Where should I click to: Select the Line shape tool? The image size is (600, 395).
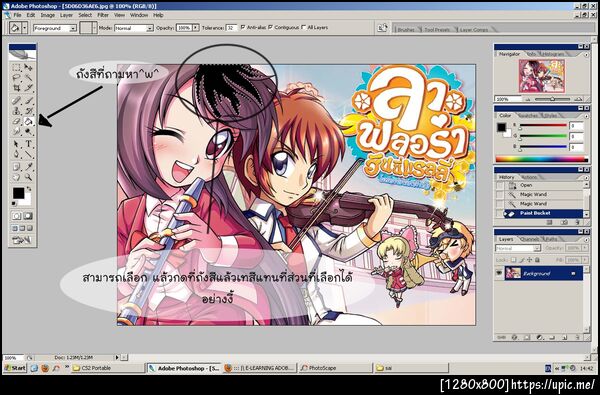28,155
